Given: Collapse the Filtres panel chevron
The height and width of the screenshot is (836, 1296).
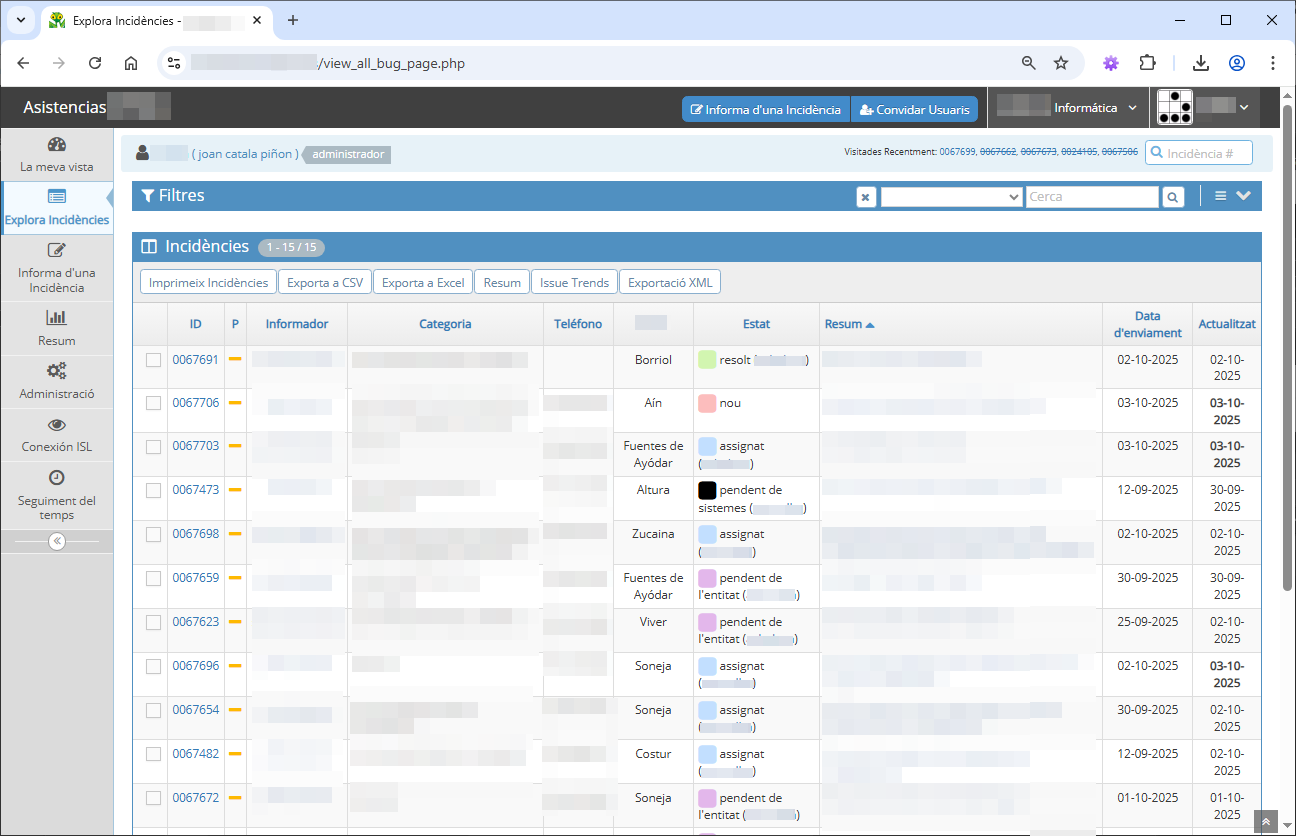Looking at the screenshot, I should click(1243, 196).
